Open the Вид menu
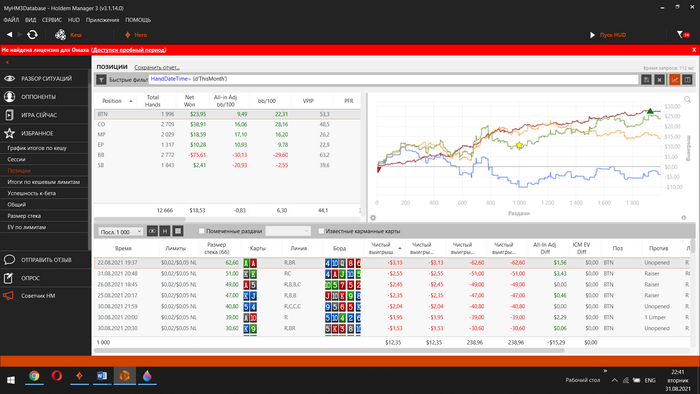 point(30,20)
